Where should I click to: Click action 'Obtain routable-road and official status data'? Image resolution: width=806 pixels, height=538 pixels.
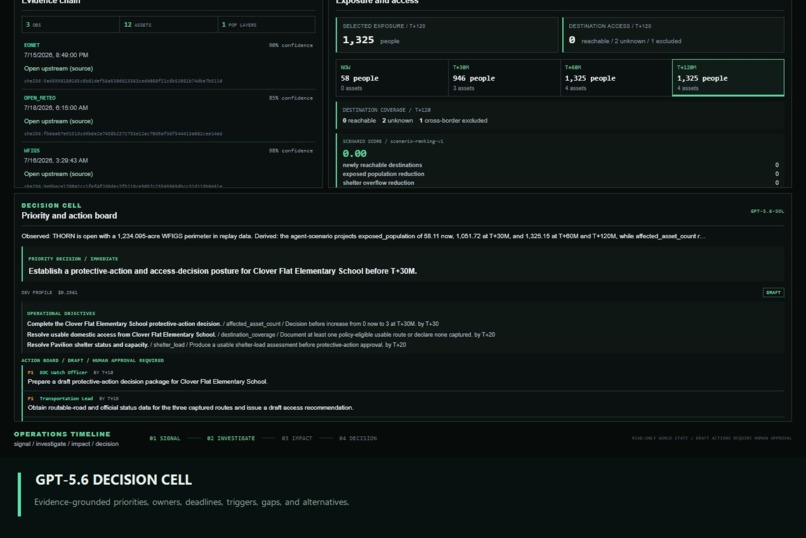pyautogui.click(x=190, y=407)
